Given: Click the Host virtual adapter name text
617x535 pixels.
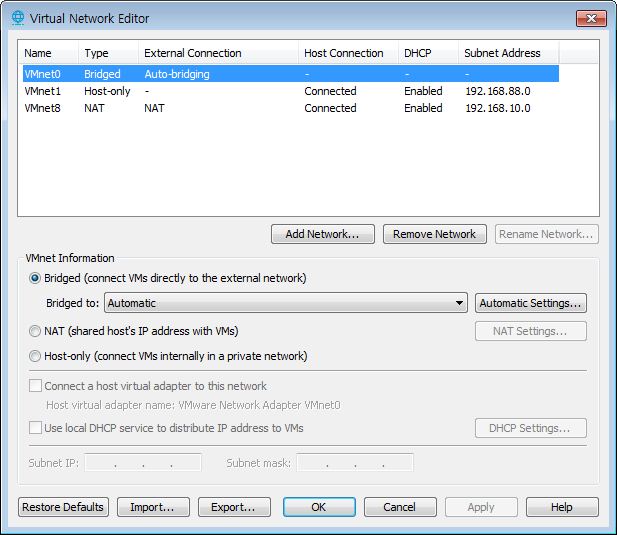Looking at the screenshot, I should [x=193, y=405].
